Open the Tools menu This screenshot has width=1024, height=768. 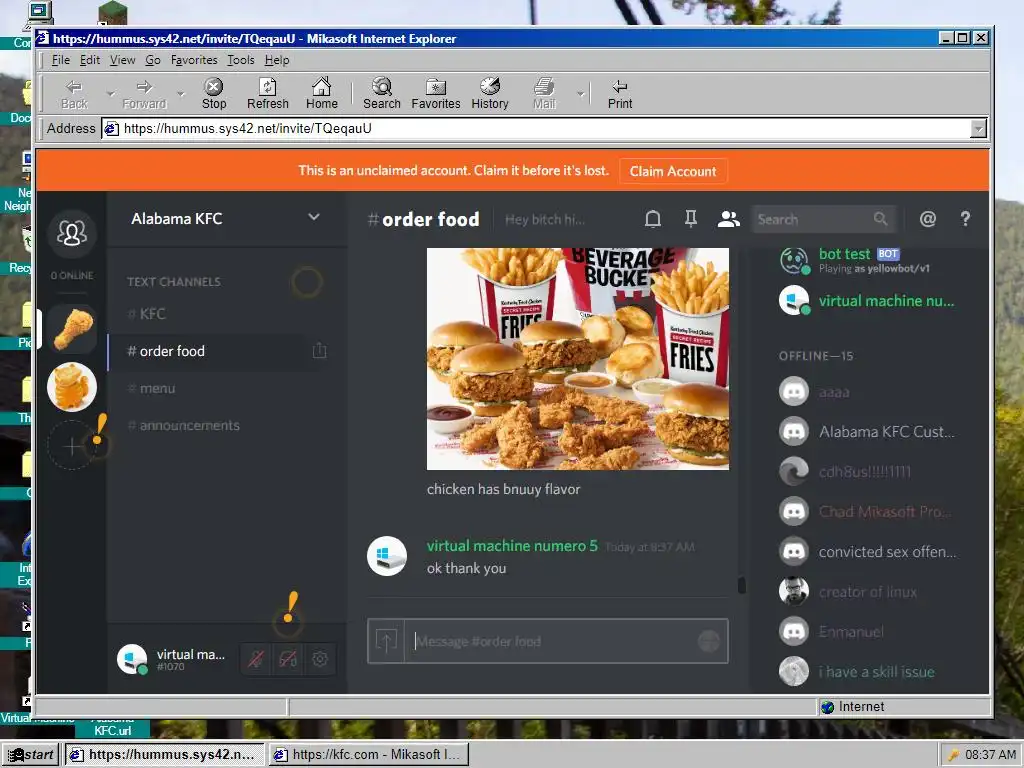(x=241, y=60)
